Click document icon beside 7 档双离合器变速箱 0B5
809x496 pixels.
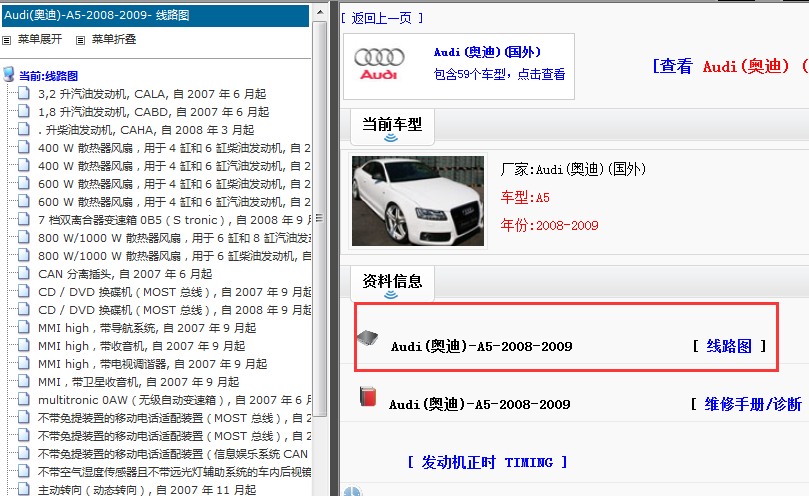pyautogui.click(x=24, y=219)
